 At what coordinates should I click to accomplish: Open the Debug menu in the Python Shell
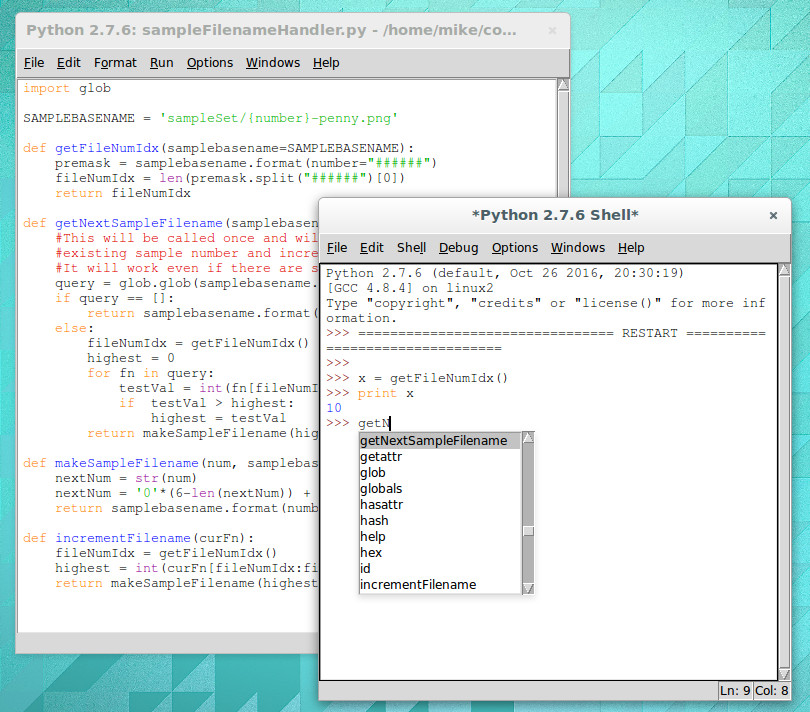[x=458, y=247]
